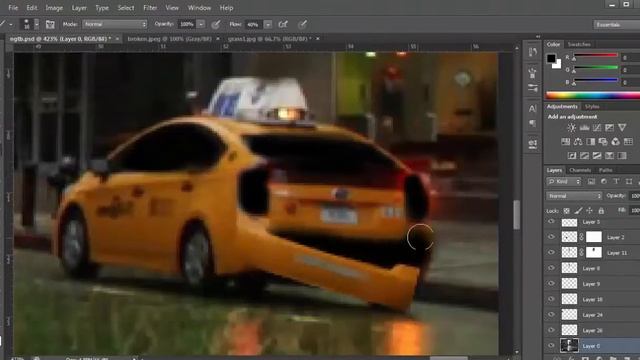Screen dimensions: 640x360
Task: Lock layer position
Action: (589, 211)
